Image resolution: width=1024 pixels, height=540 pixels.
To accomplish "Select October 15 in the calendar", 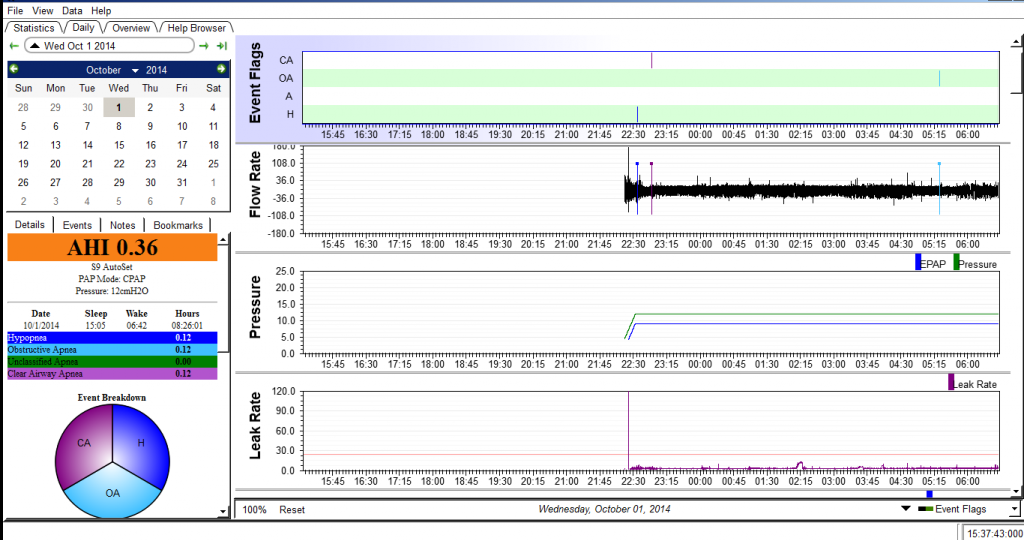I will [119, 145].
